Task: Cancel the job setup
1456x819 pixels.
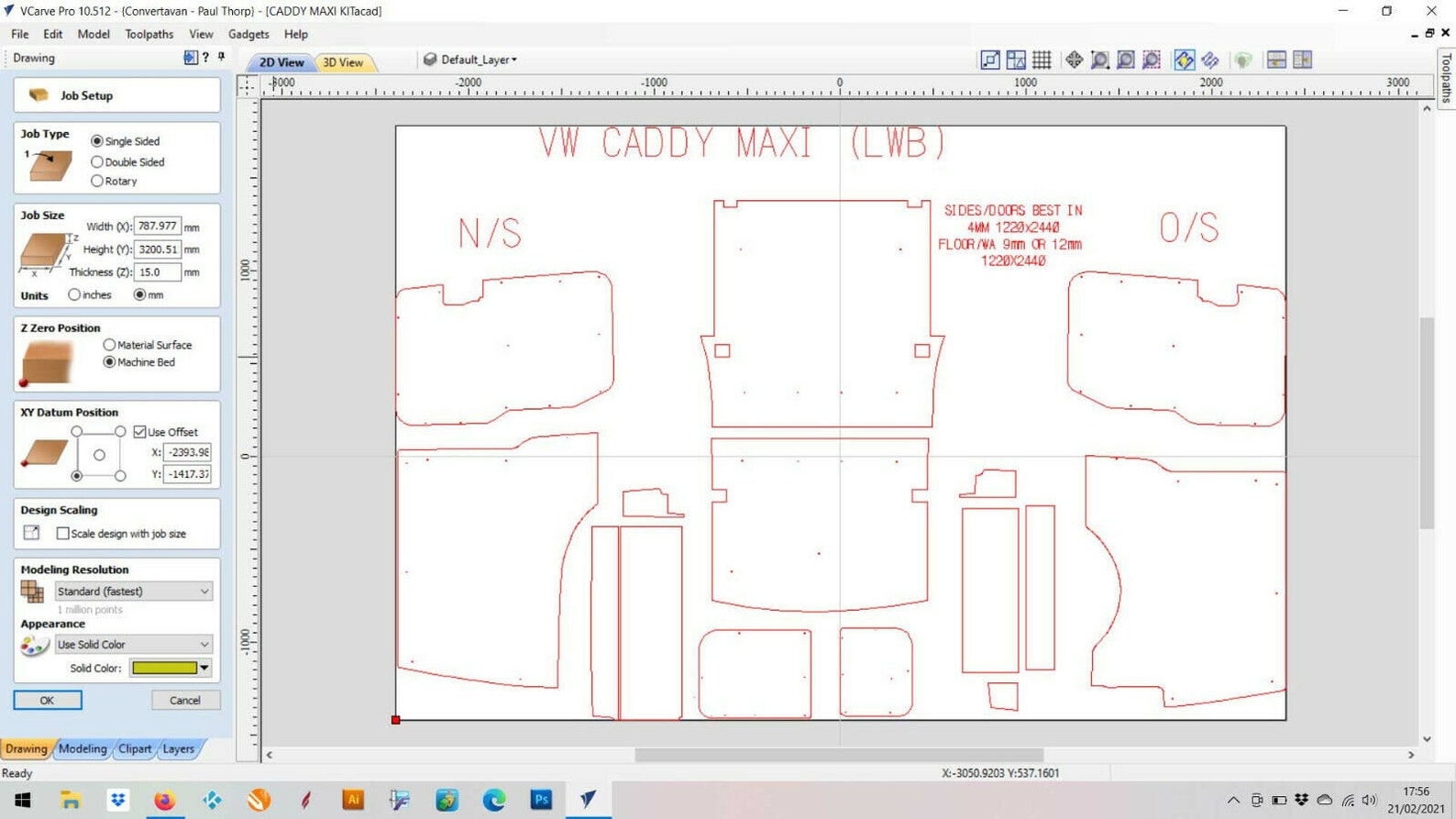Action: click(185, 700)
